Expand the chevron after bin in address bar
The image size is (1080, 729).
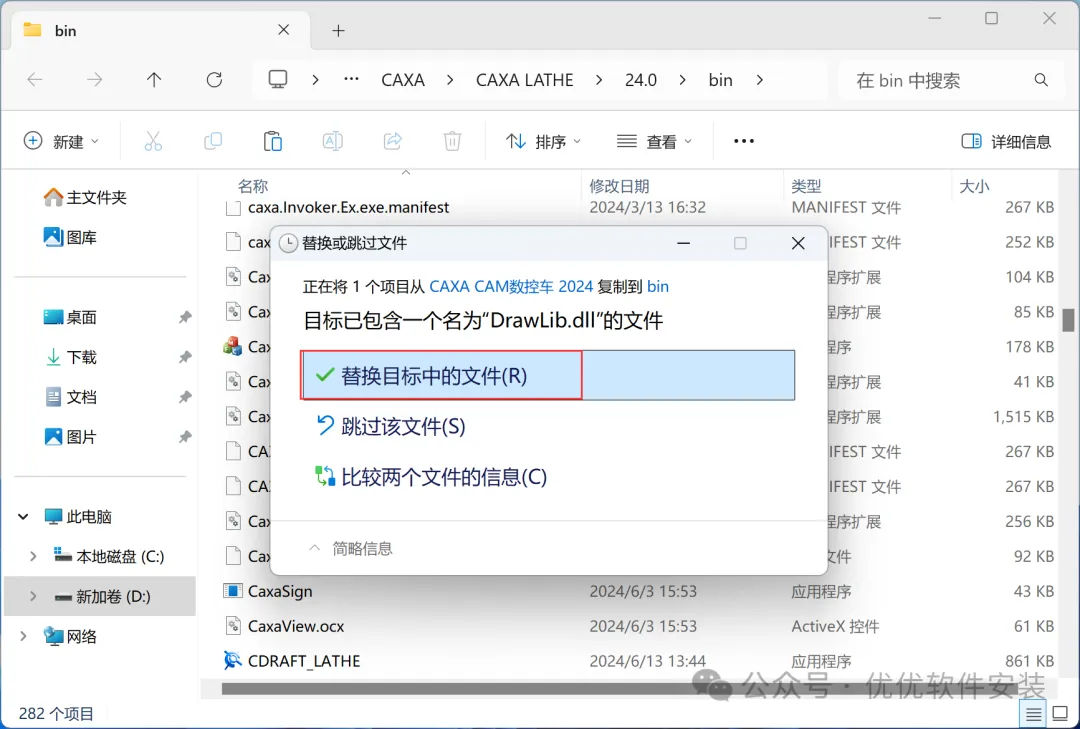pyautogui.click(x=760, y=80)
